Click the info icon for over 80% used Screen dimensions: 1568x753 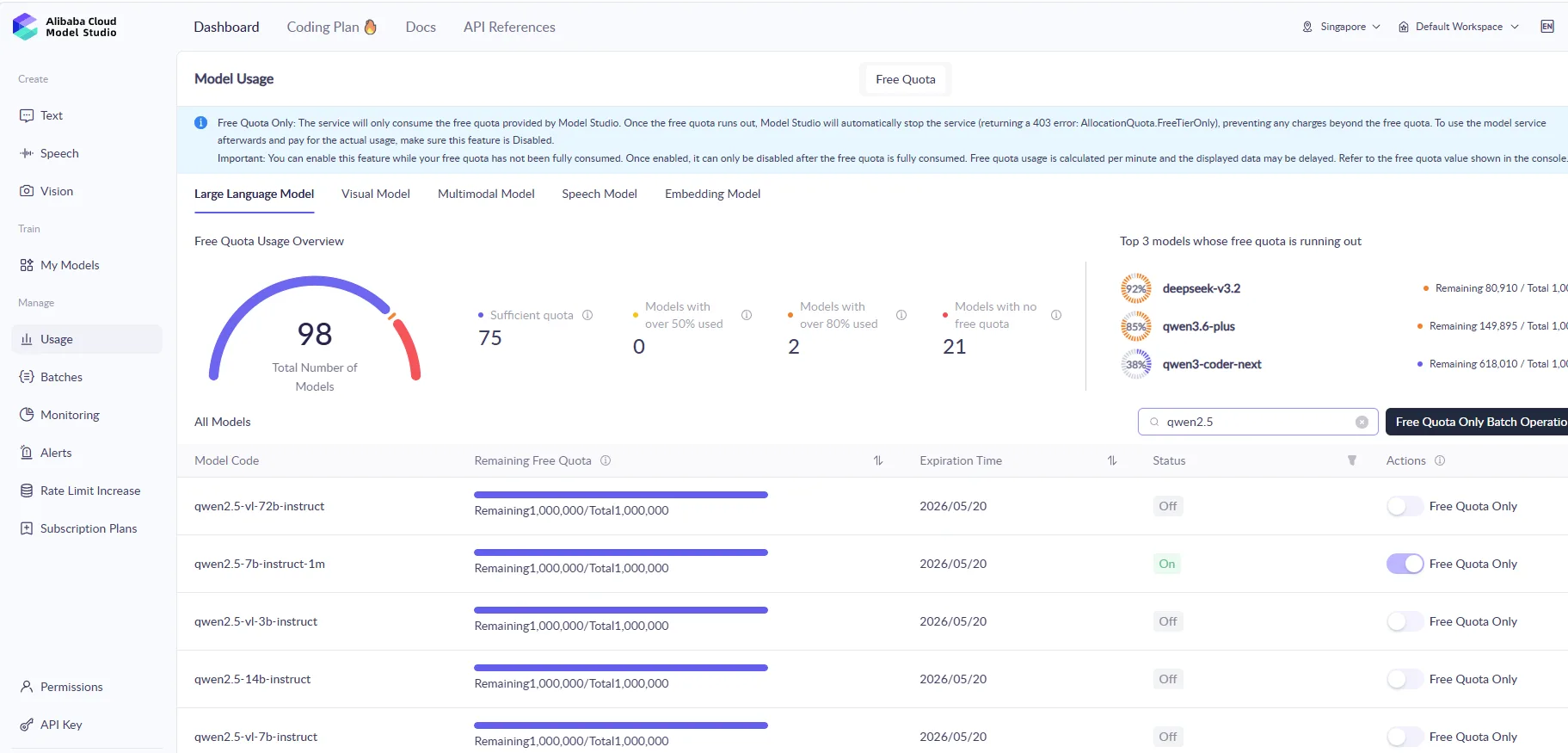[x=901, y=315]
